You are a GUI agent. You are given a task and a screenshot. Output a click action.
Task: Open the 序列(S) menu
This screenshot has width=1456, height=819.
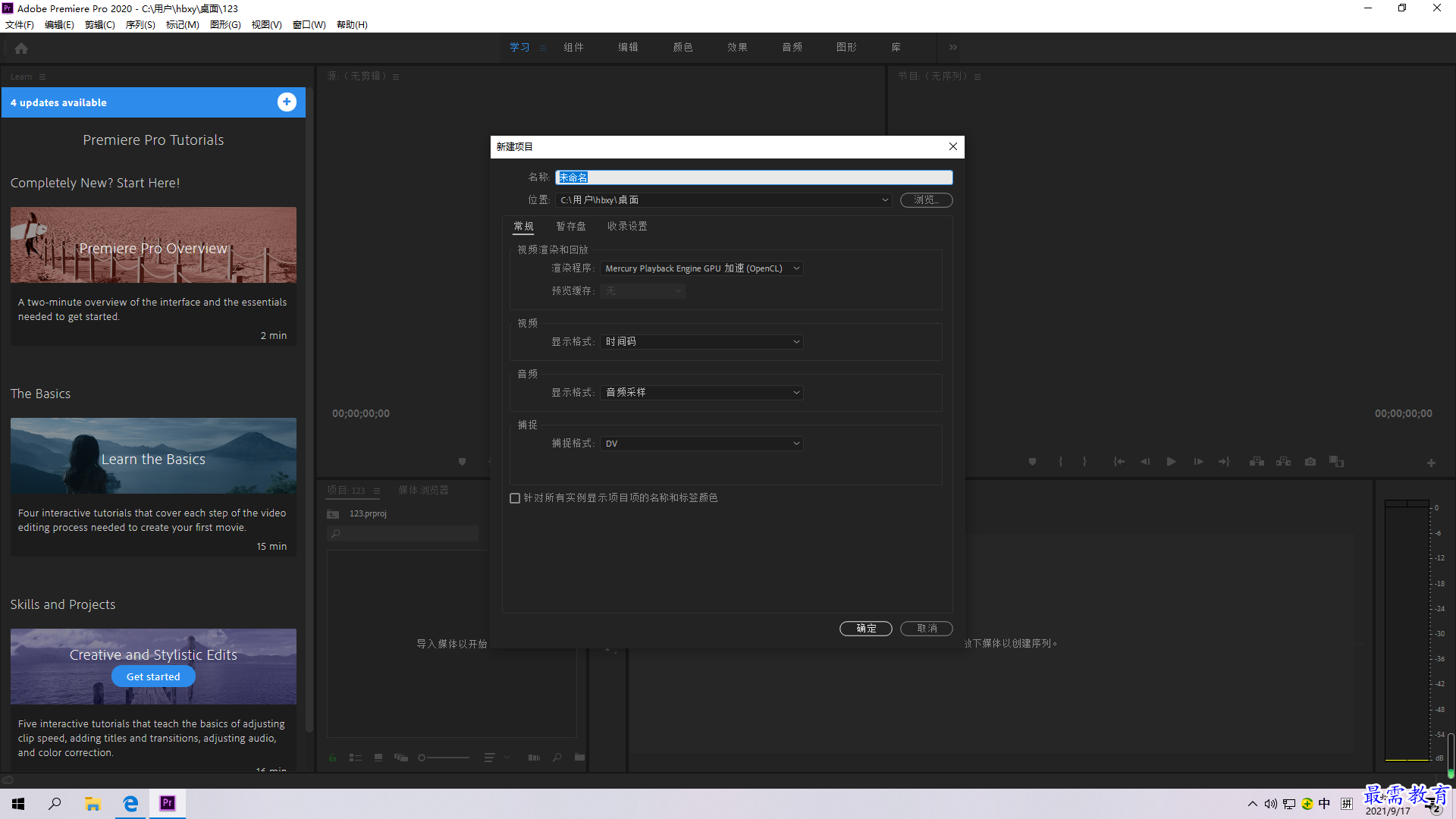pos(140,25)
